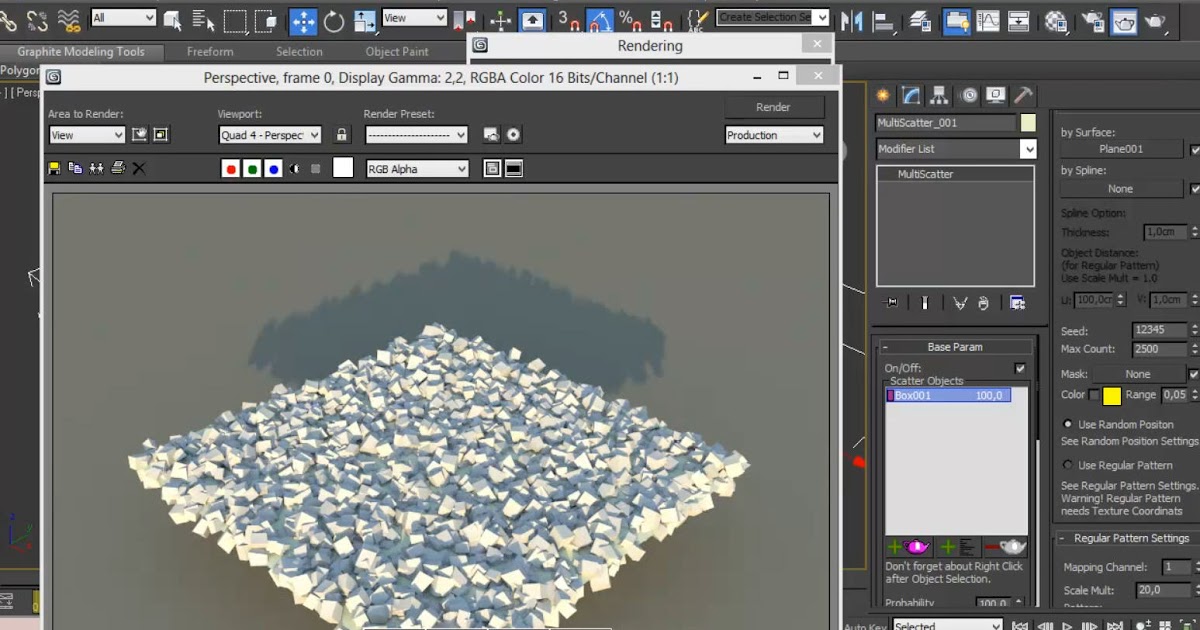Select the MultiScatter modifier stack entry
Viewport: 1200px width, 630px height.
point(956,174)
